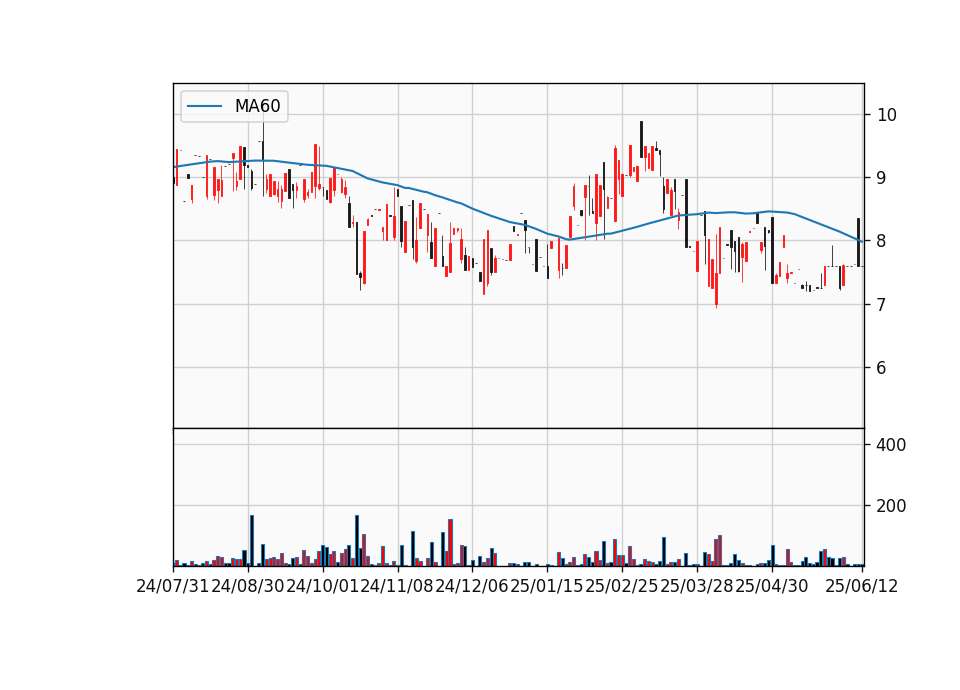Viewport: 960px width, 690px height.
Task: Click the price axis value 7
Action: (x=882, y=304)
